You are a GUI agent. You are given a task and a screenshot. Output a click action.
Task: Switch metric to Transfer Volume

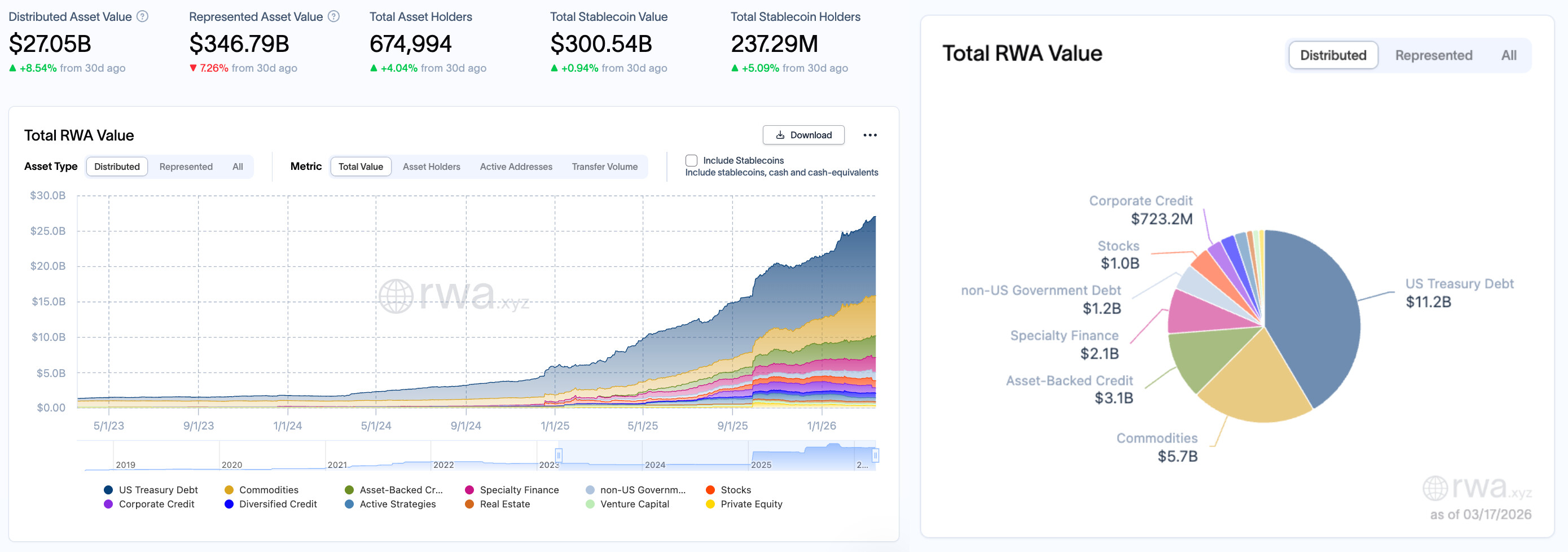click(x=604, y=166)
